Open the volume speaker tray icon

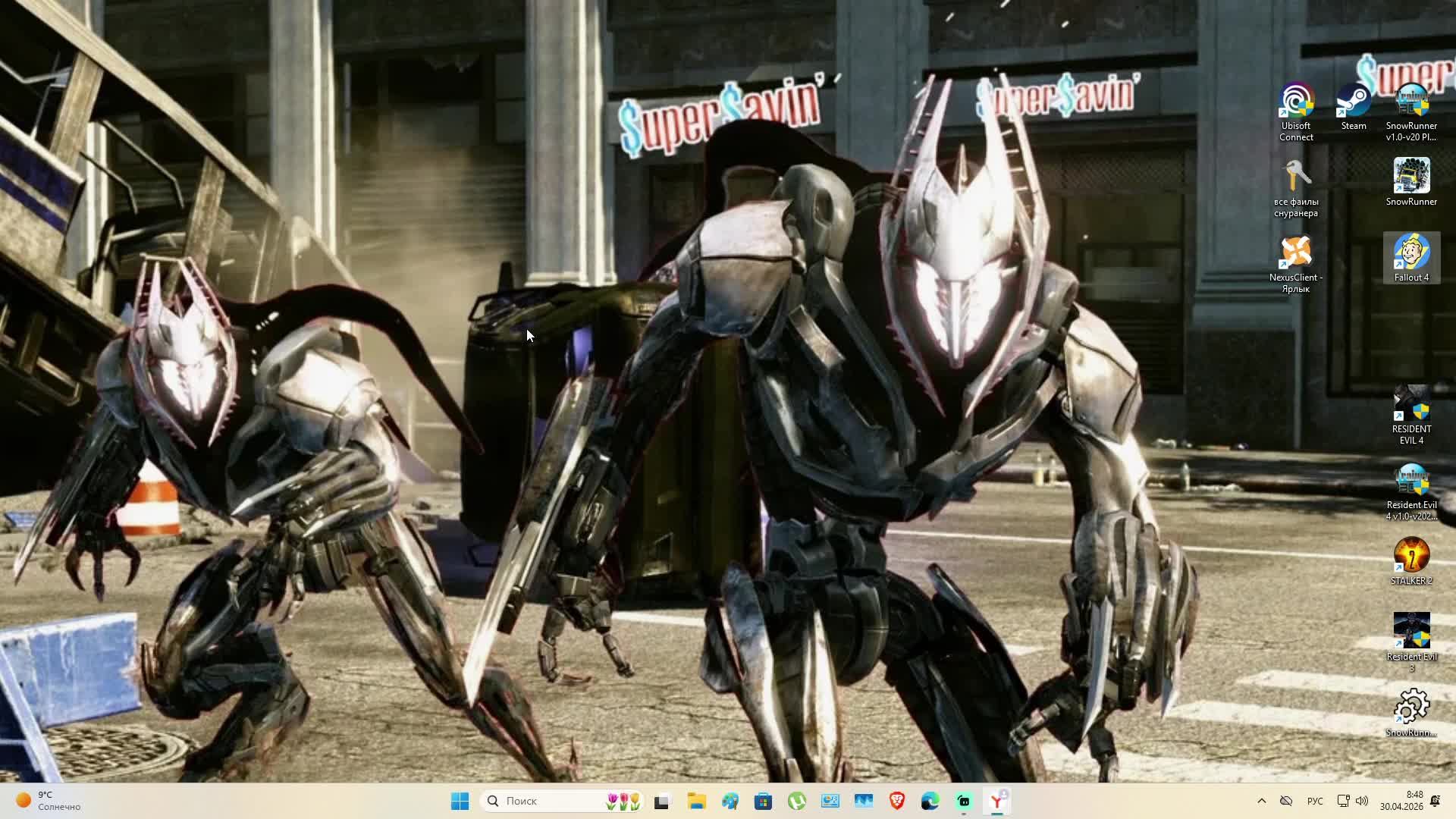[x=1362, y=801]
